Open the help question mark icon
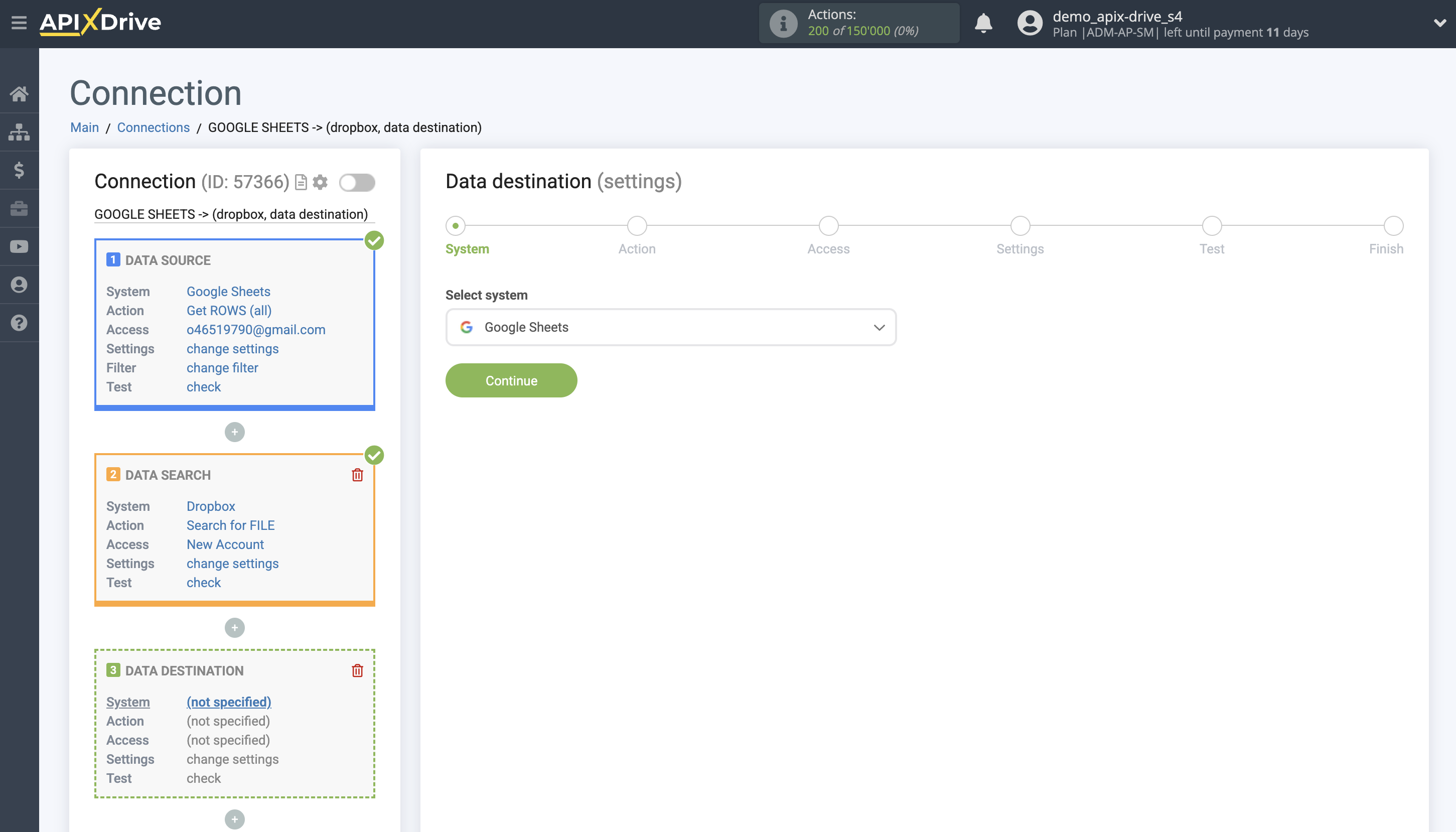Viewport: 1456px width, 832px height. pyautogui.click(x=19, y=322)
